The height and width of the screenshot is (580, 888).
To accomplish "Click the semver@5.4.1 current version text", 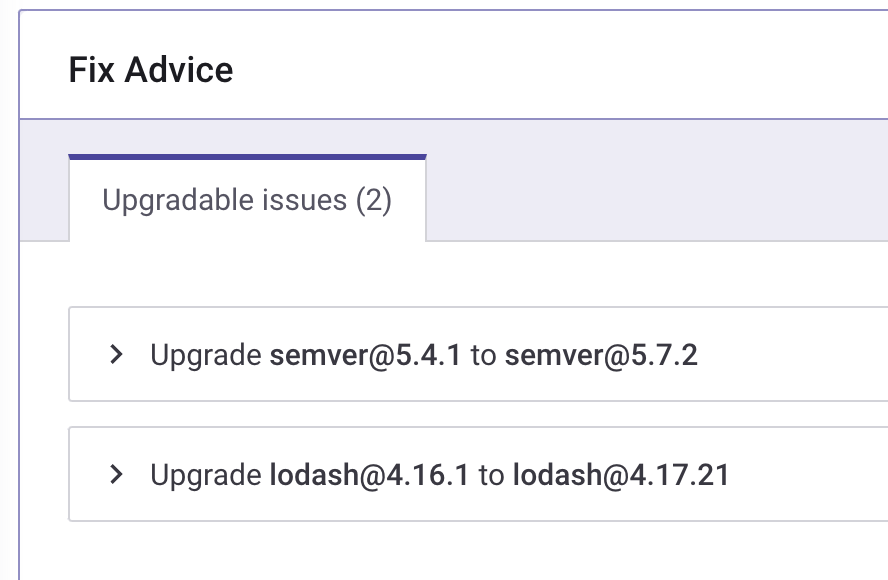I will (365, 355).
